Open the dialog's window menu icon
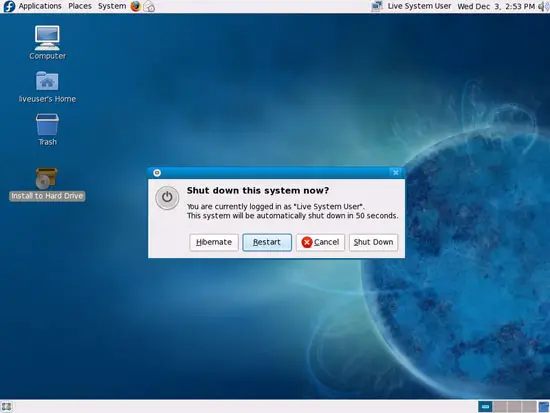Image resolution: width=550 pixels, height=413 pixels. pyautogui.click(x=157, y=173)
